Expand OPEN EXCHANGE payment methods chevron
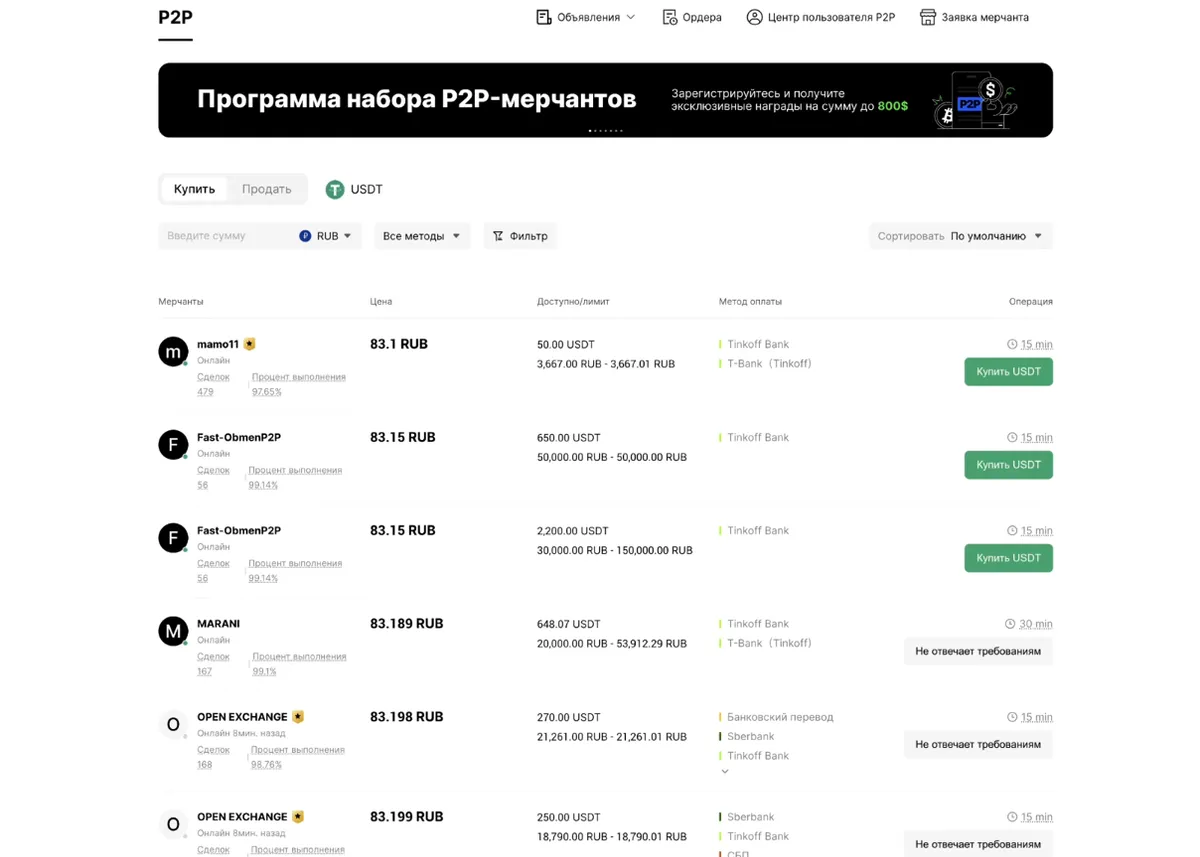Screen dimensions: 1200x857 click(x=724, y=771)
